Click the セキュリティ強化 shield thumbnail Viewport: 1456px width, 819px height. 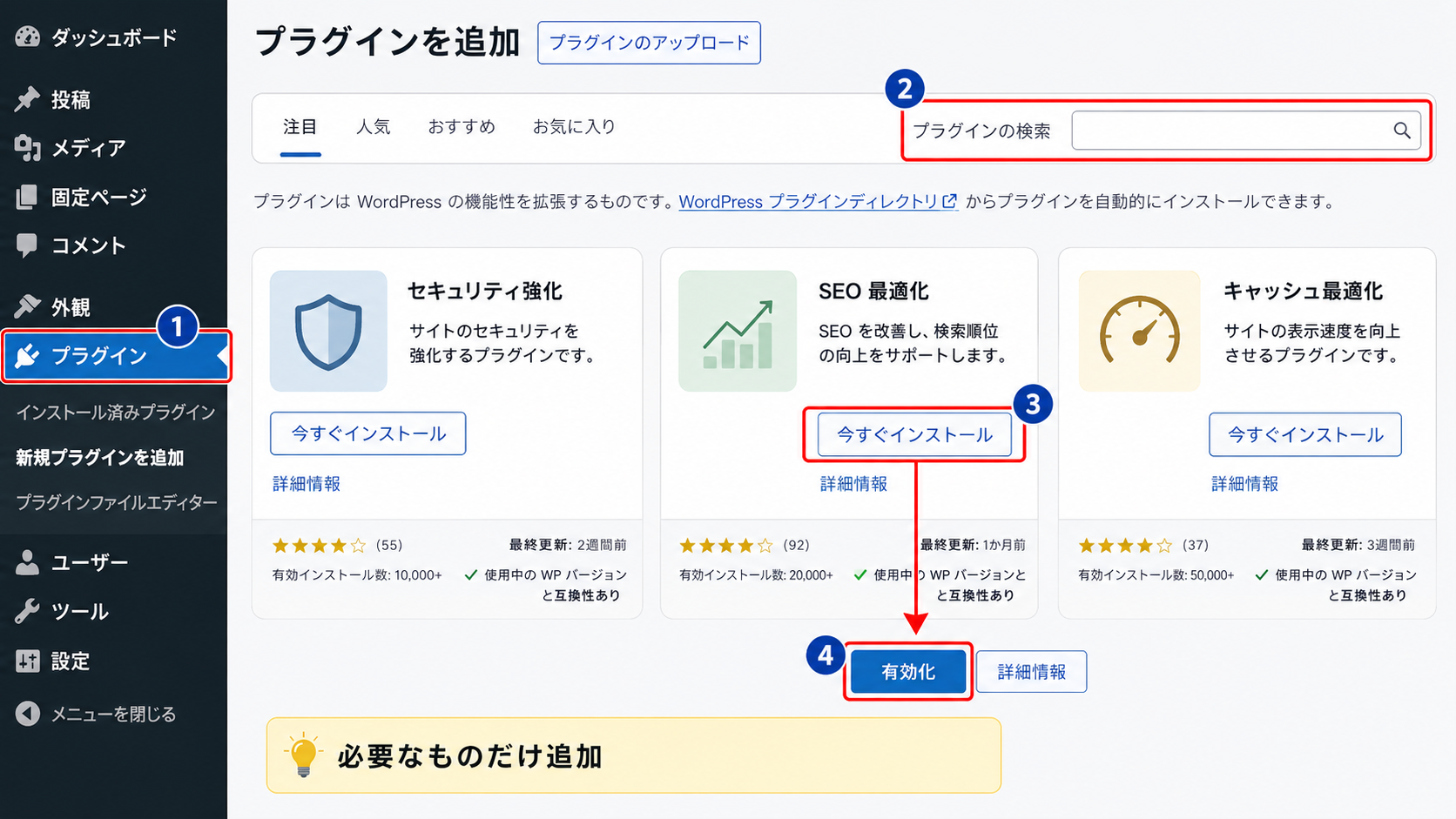tap(328, 331)
